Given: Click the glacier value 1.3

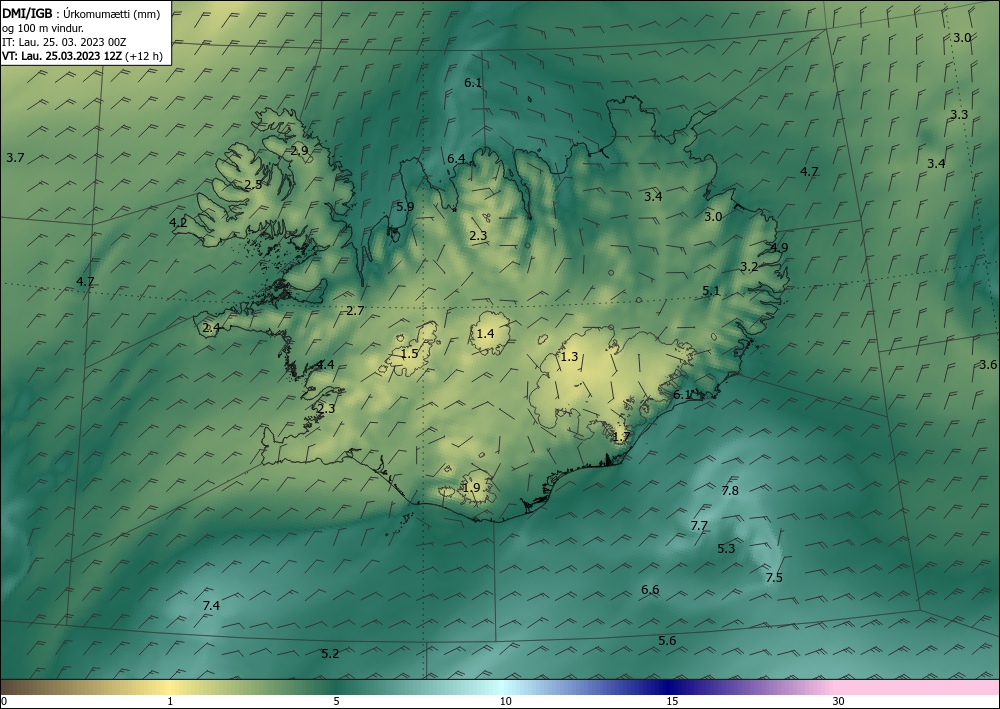Looking at the screenshot, I should 569,356.
